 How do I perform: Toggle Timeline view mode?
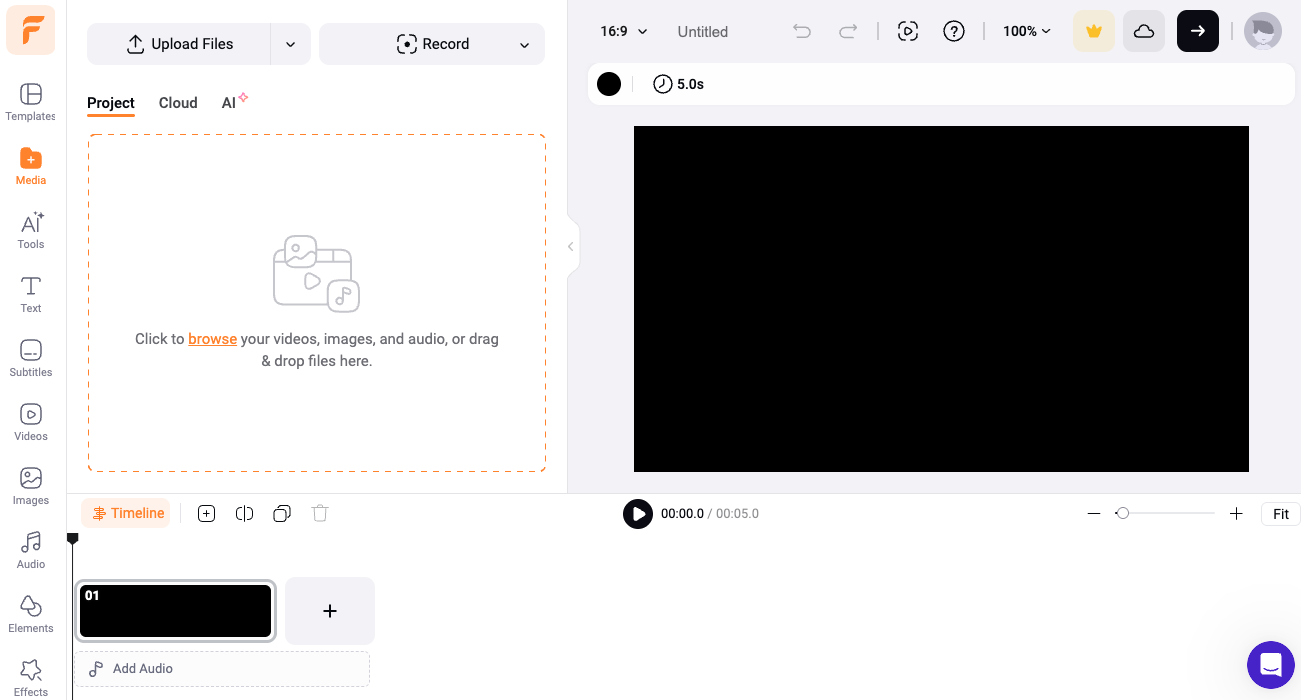click(125, 513)
